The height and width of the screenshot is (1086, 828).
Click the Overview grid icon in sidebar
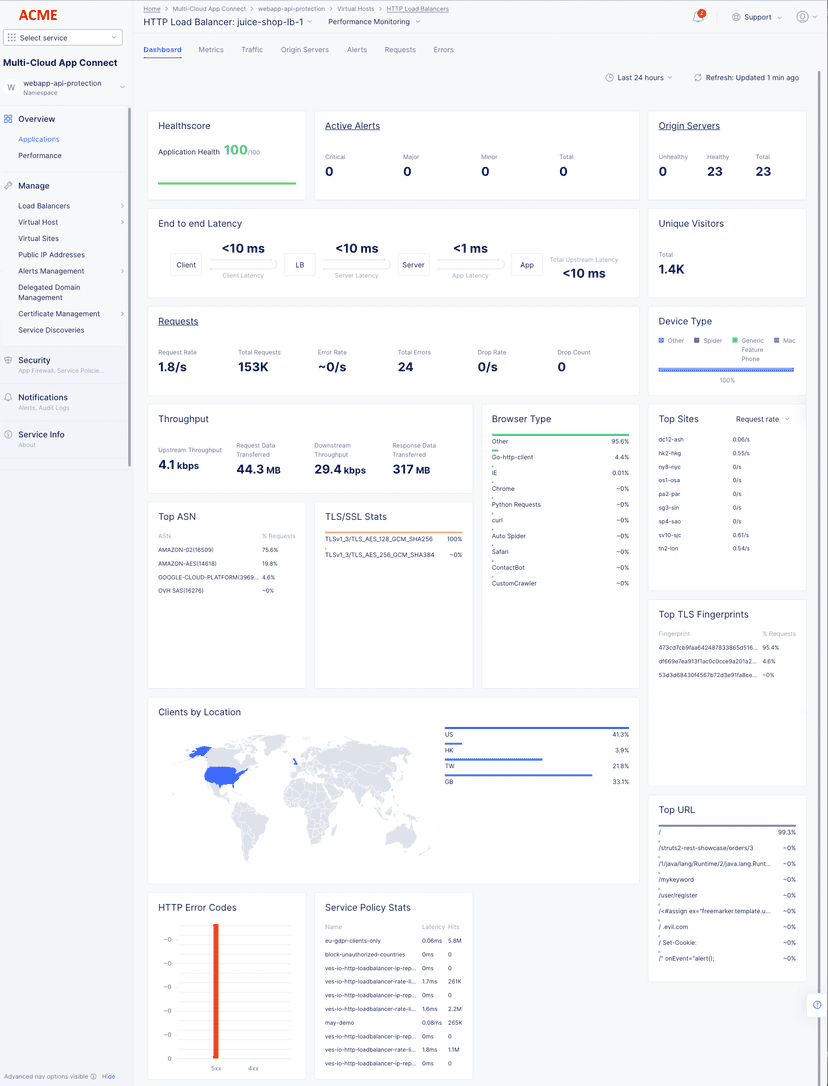coord(9,119)
